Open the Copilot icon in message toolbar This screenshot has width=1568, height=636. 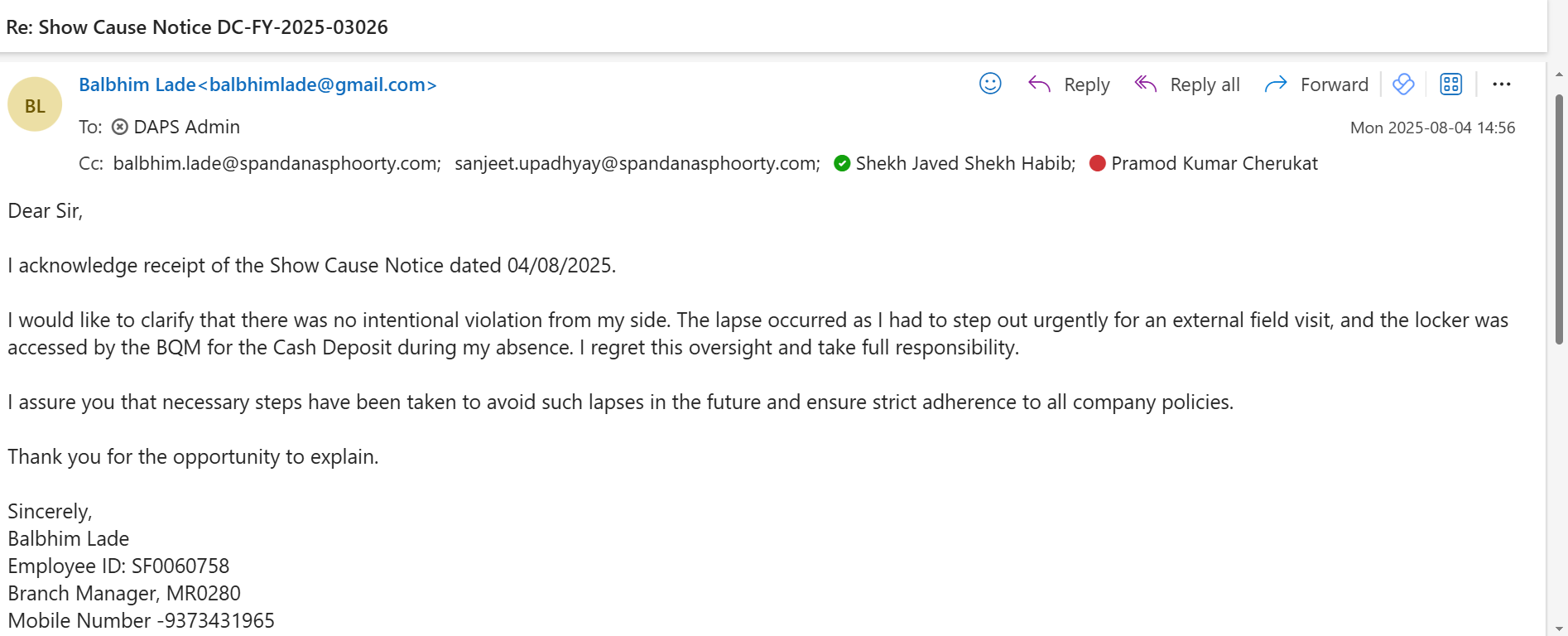point(1403,84)
